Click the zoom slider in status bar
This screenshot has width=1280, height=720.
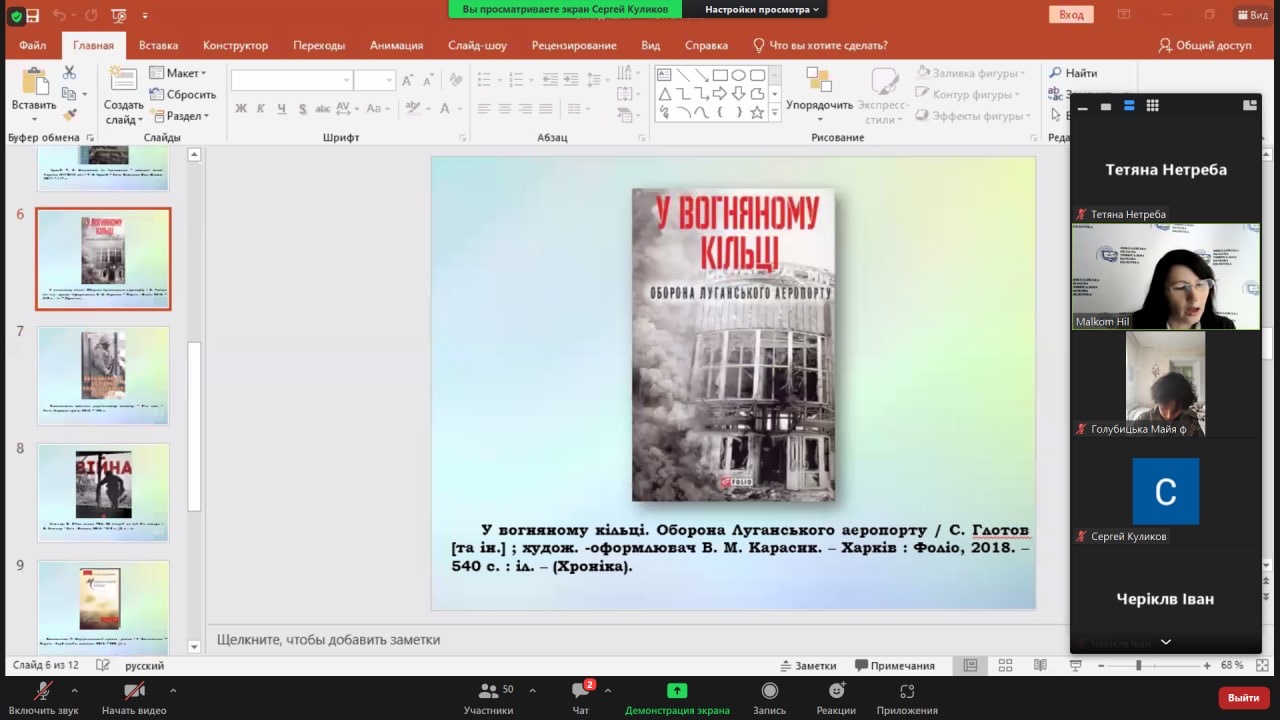(x=1138, y=665)
